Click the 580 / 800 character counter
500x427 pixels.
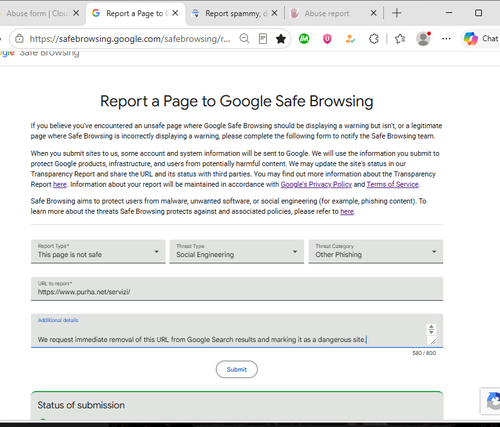pyautogui.click(x=424, y=353)
